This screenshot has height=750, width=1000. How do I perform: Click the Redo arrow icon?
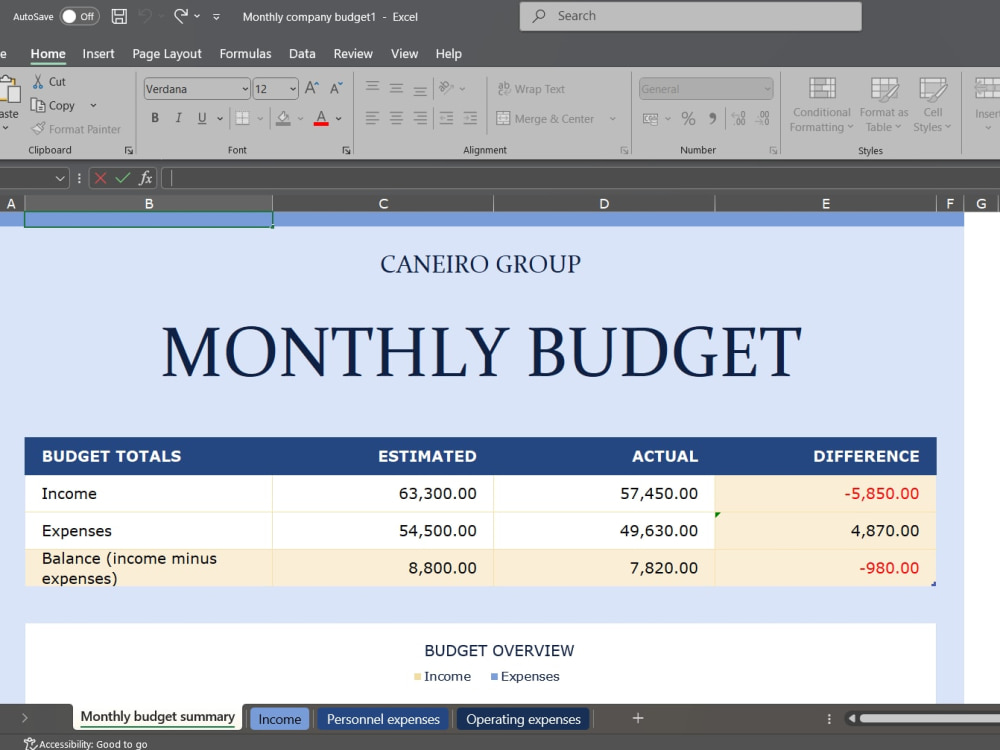pos(180,17)
